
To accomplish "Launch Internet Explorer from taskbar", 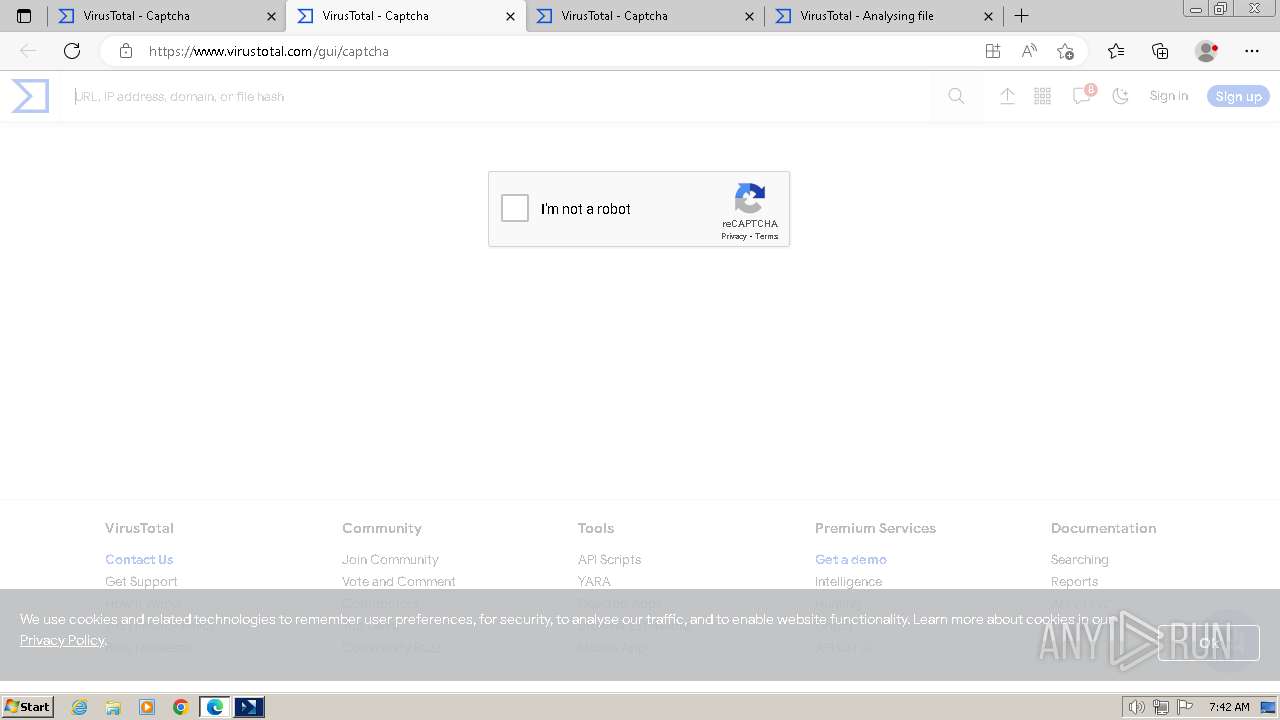I will (x=80, y=707).
